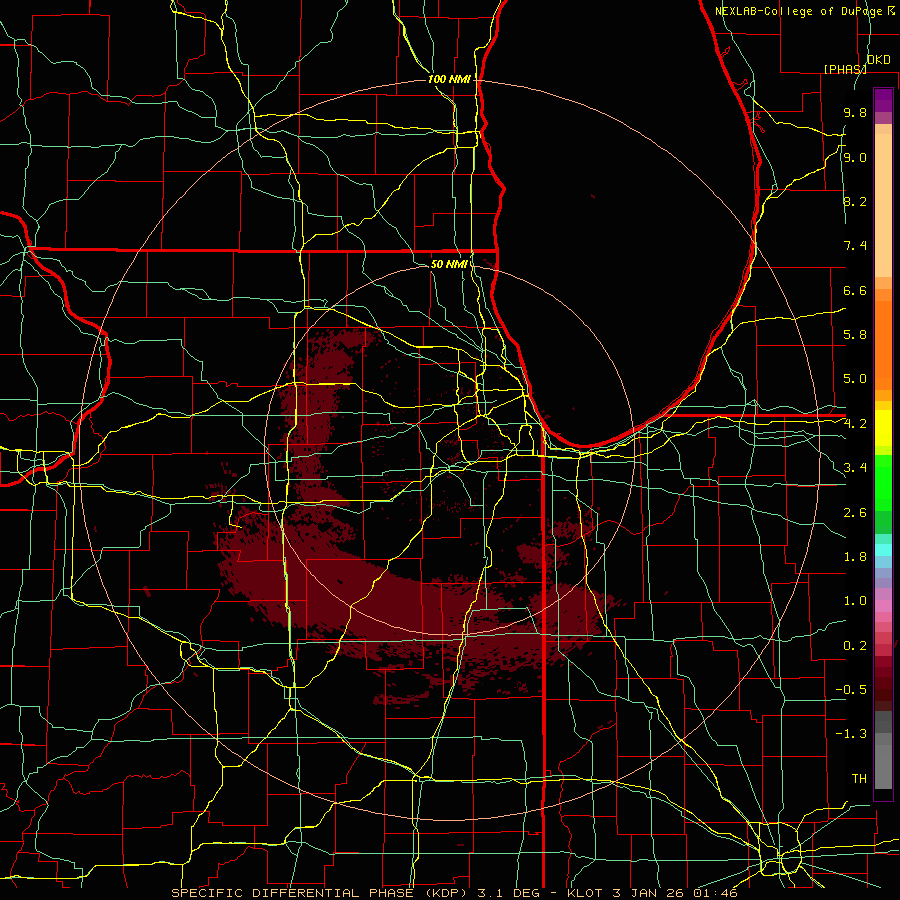This screenshot has width=900, height=900.
Task: Click the 9.0 scale value
Action: pos(855,157)
